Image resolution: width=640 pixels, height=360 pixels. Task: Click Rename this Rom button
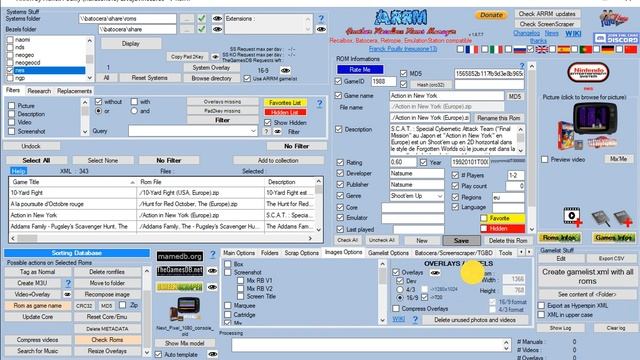499,118
